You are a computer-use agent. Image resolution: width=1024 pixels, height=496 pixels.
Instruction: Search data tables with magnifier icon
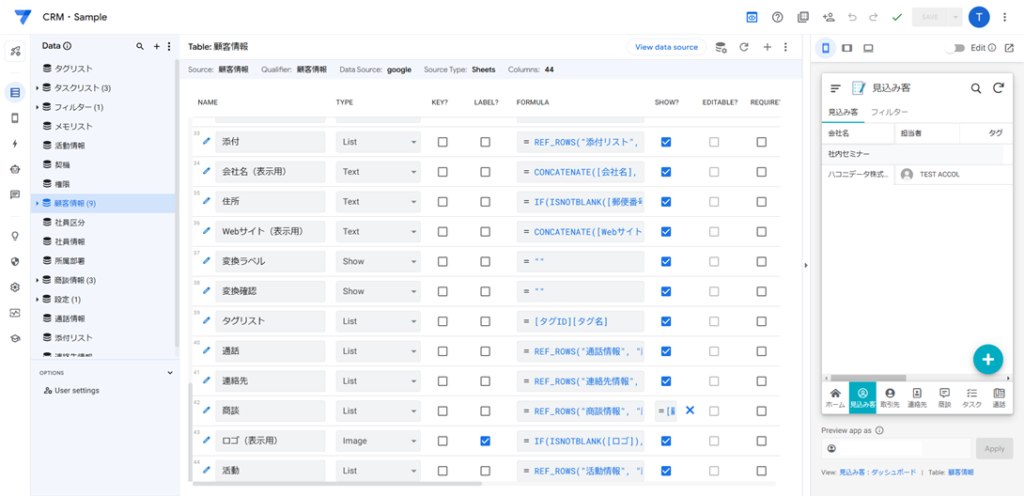coord(140,46)
